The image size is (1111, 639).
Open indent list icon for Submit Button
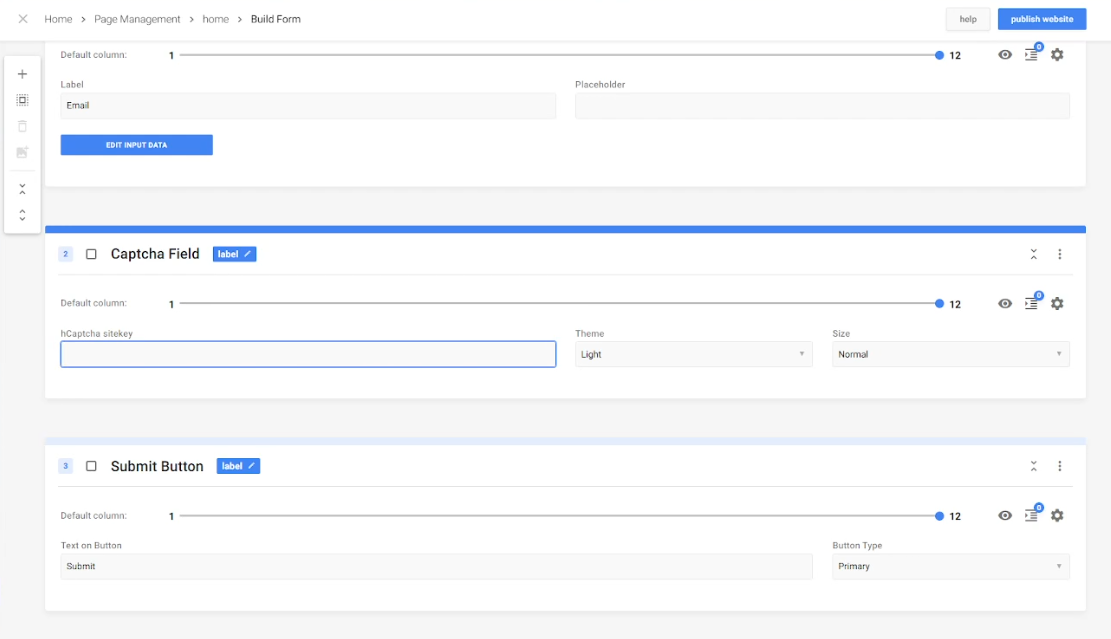1031,516
